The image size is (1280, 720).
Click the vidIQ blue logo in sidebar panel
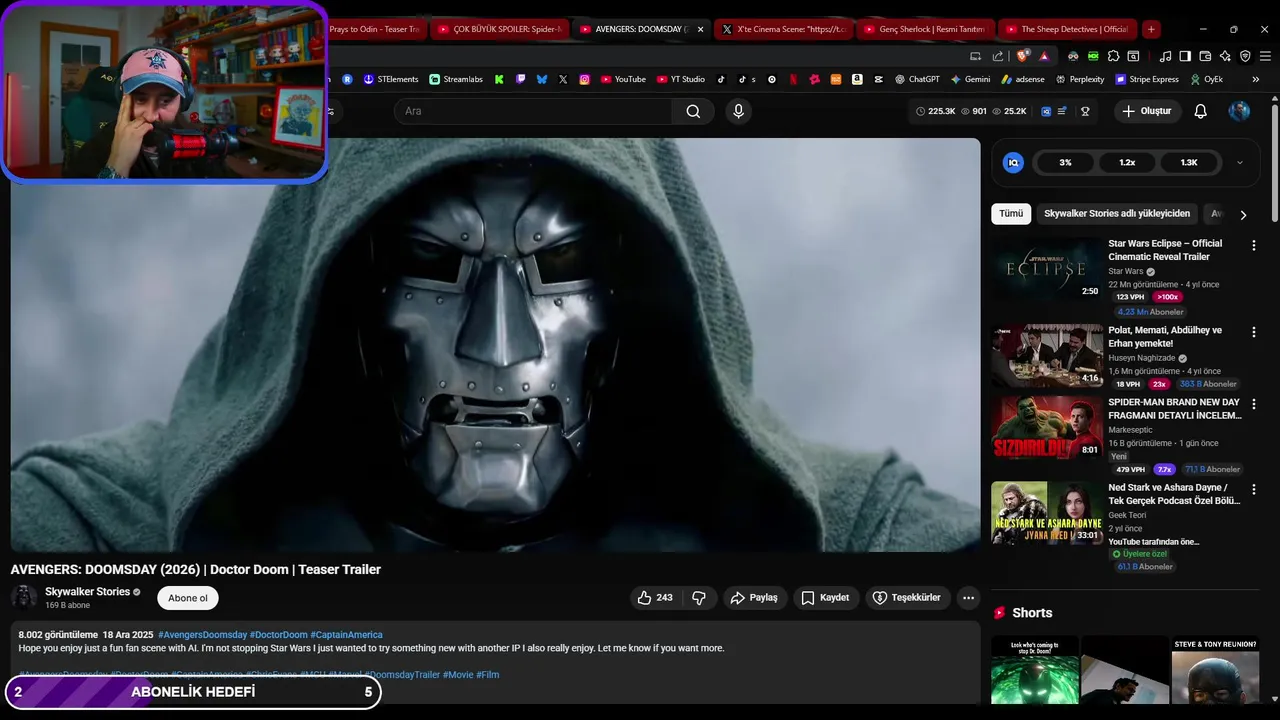click(1013, 162)
